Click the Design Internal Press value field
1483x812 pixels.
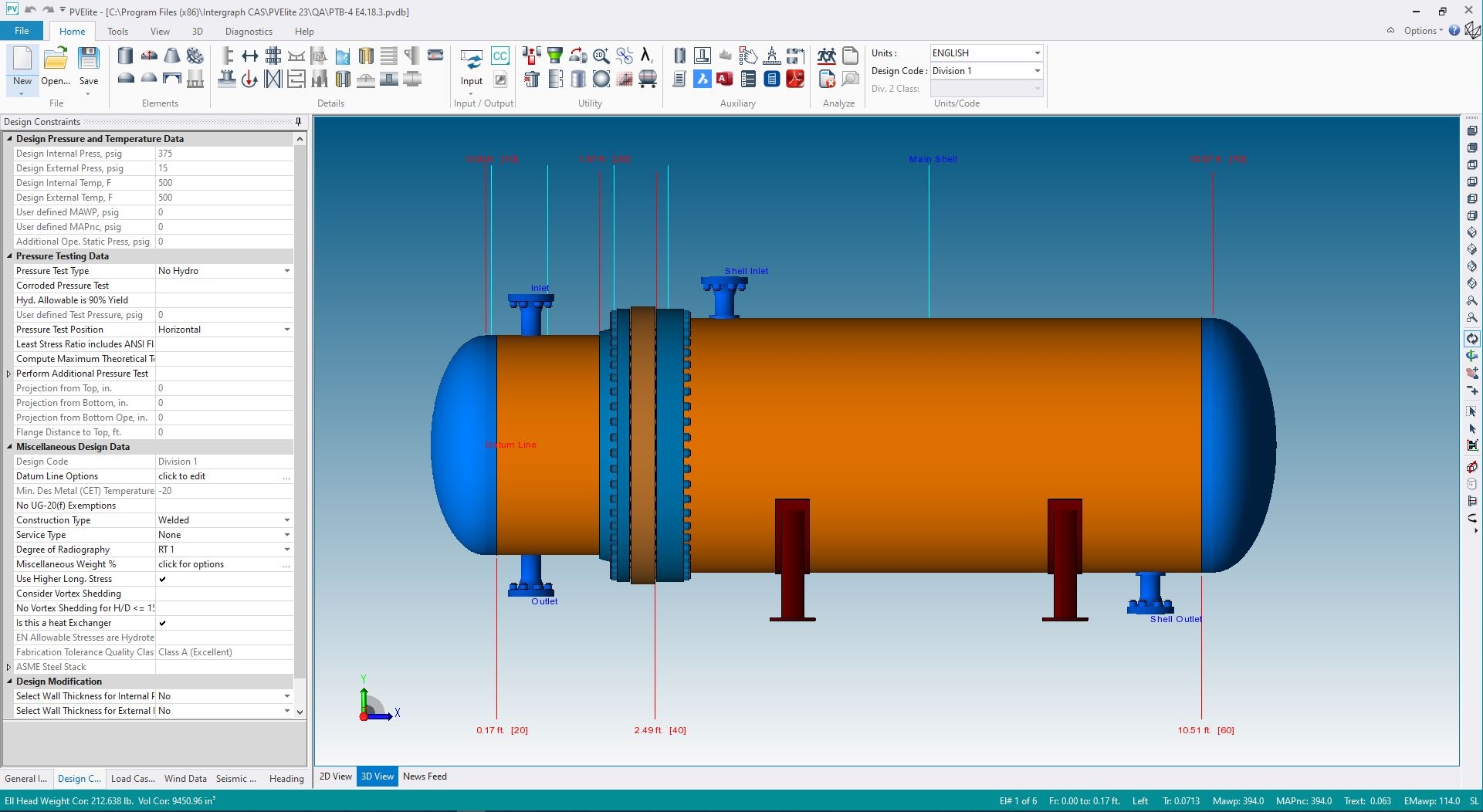[224, 154]
